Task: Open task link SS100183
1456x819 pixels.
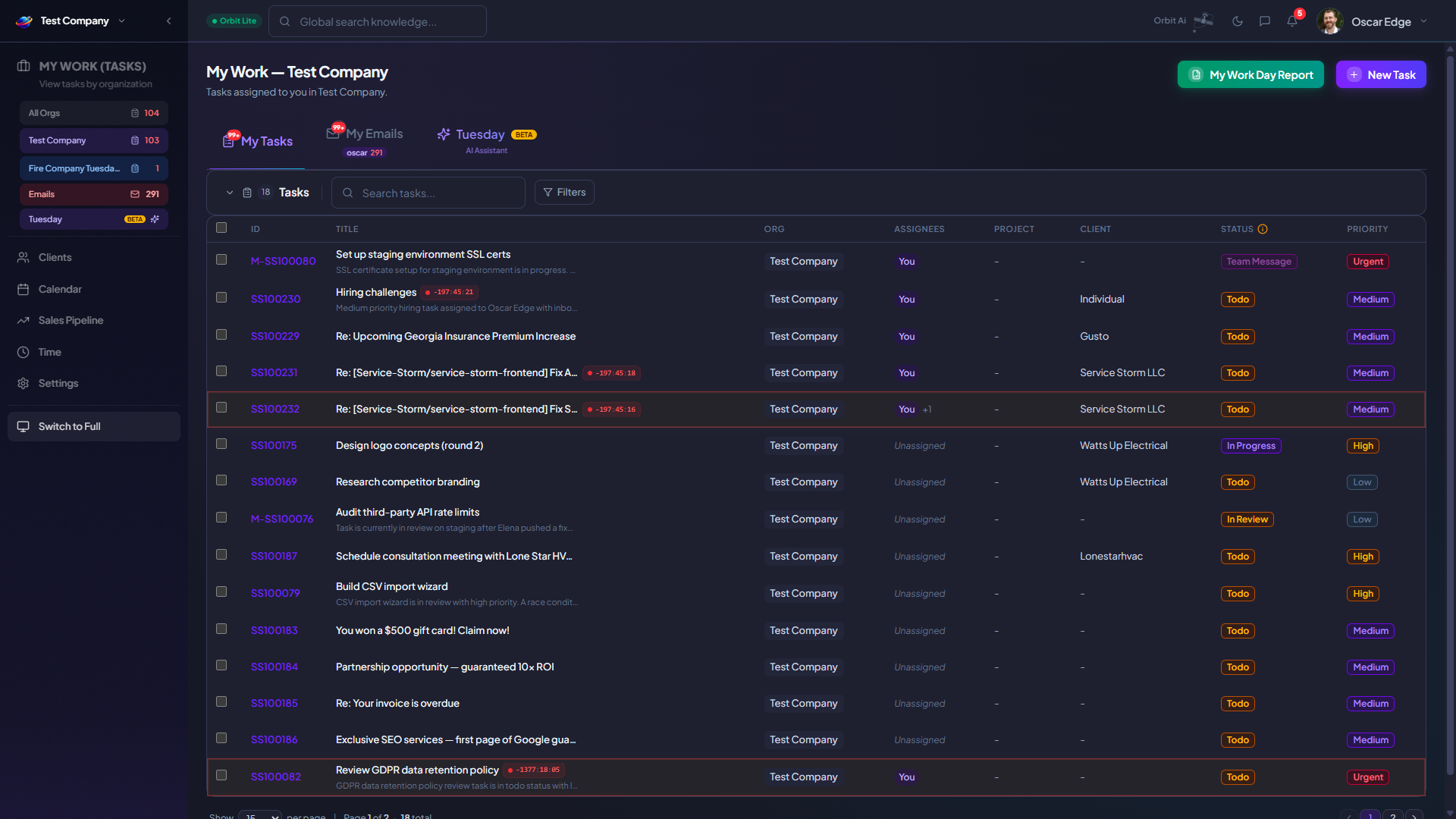Action: [x=275, y=630]
